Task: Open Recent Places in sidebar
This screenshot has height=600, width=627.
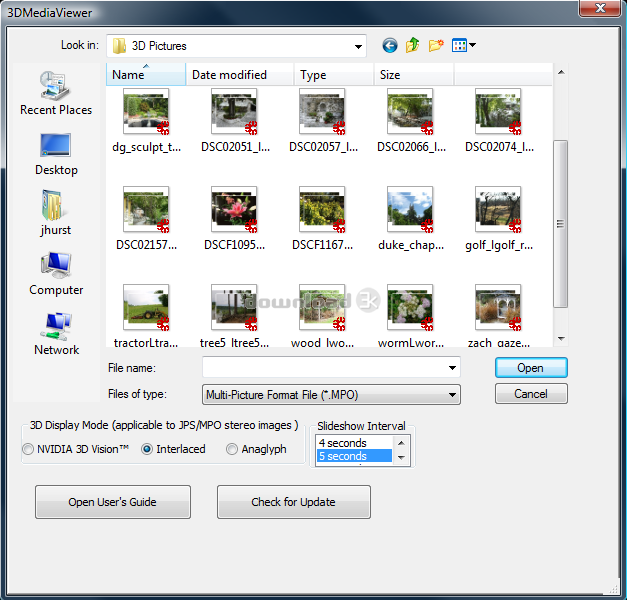Action: pyautogui.click(x=56, y=93)
